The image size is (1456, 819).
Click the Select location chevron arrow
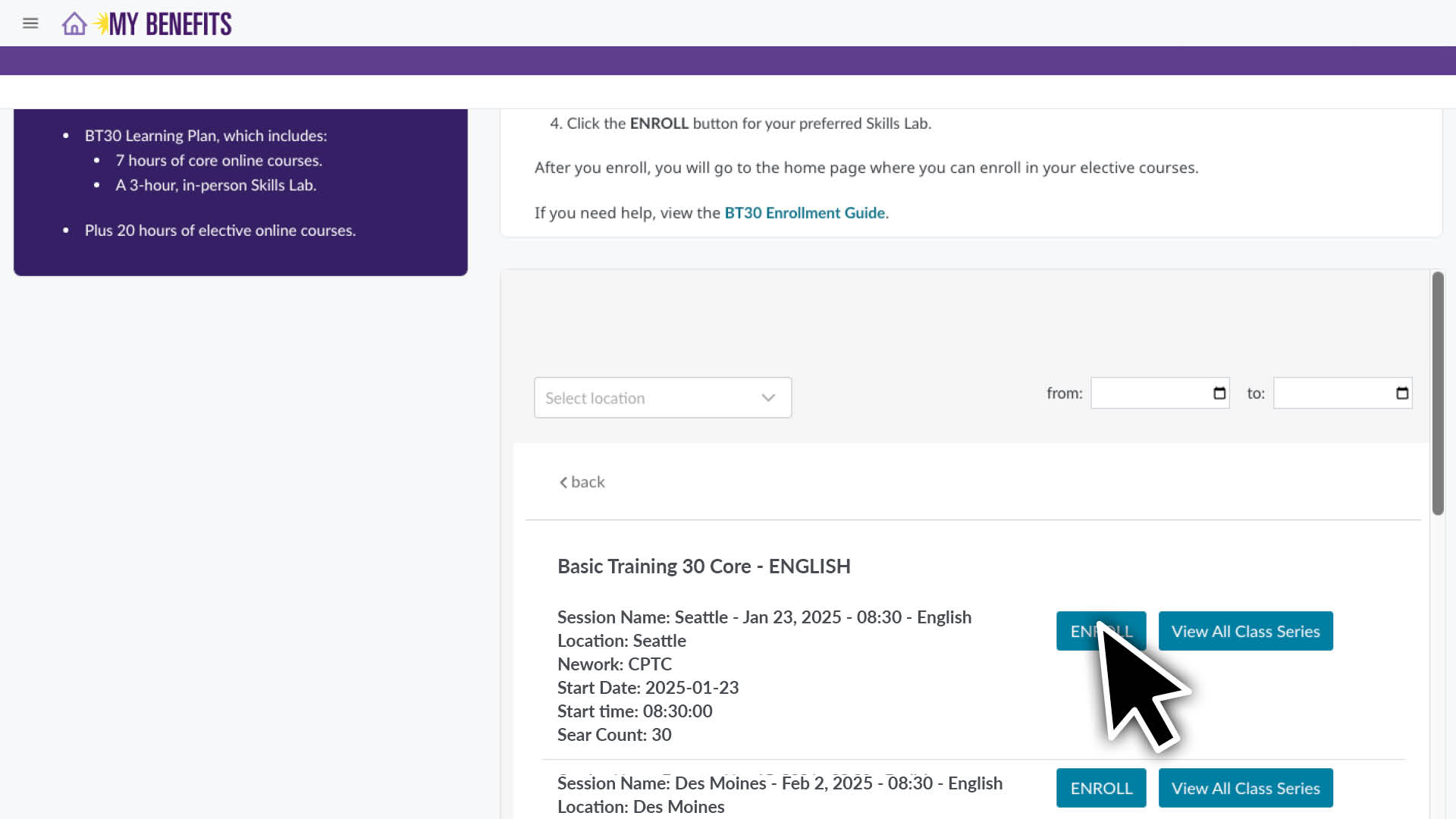(768, 397)
